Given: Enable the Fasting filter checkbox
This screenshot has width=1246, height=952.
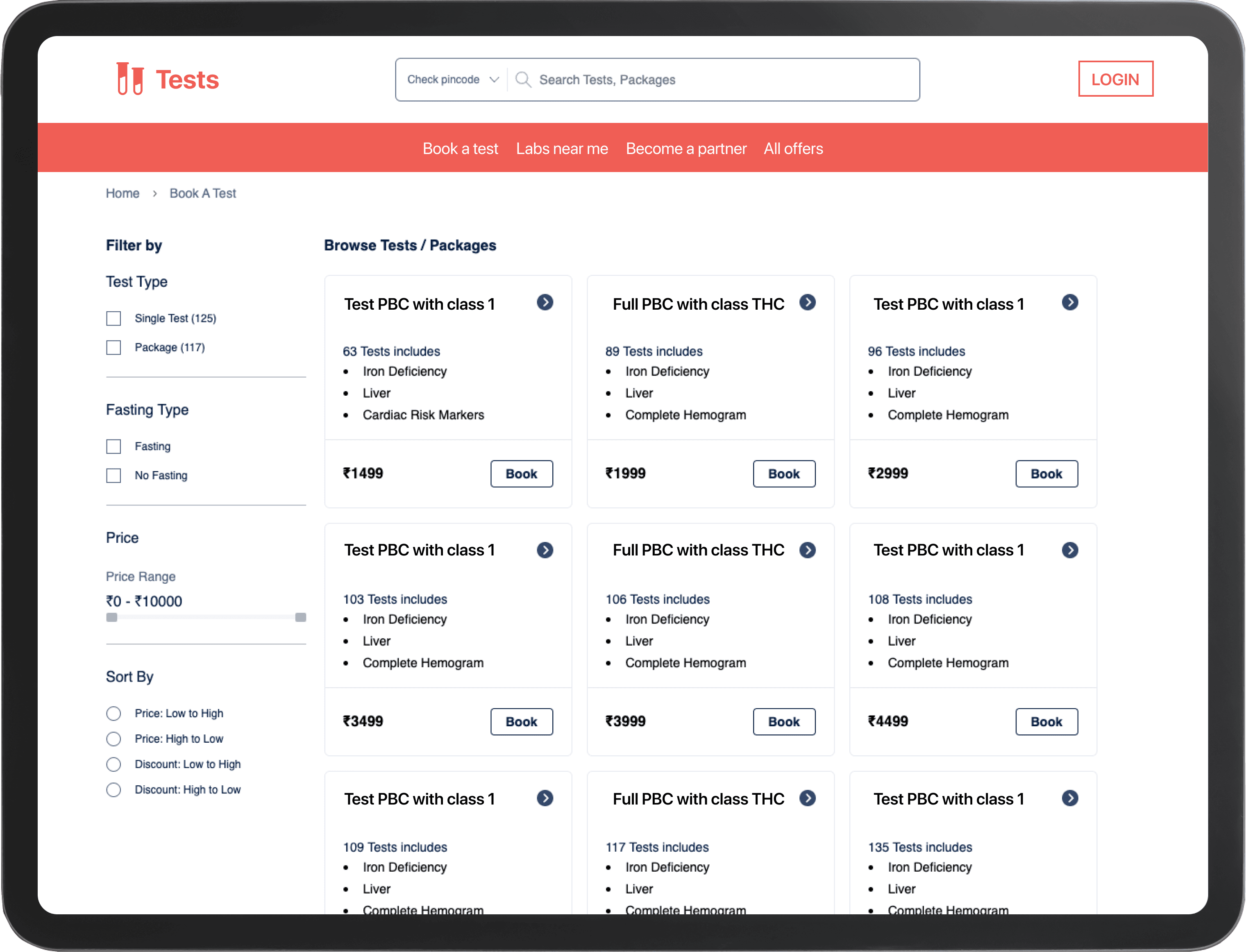Looking at the screenshot, I should [x=113, y=447].
